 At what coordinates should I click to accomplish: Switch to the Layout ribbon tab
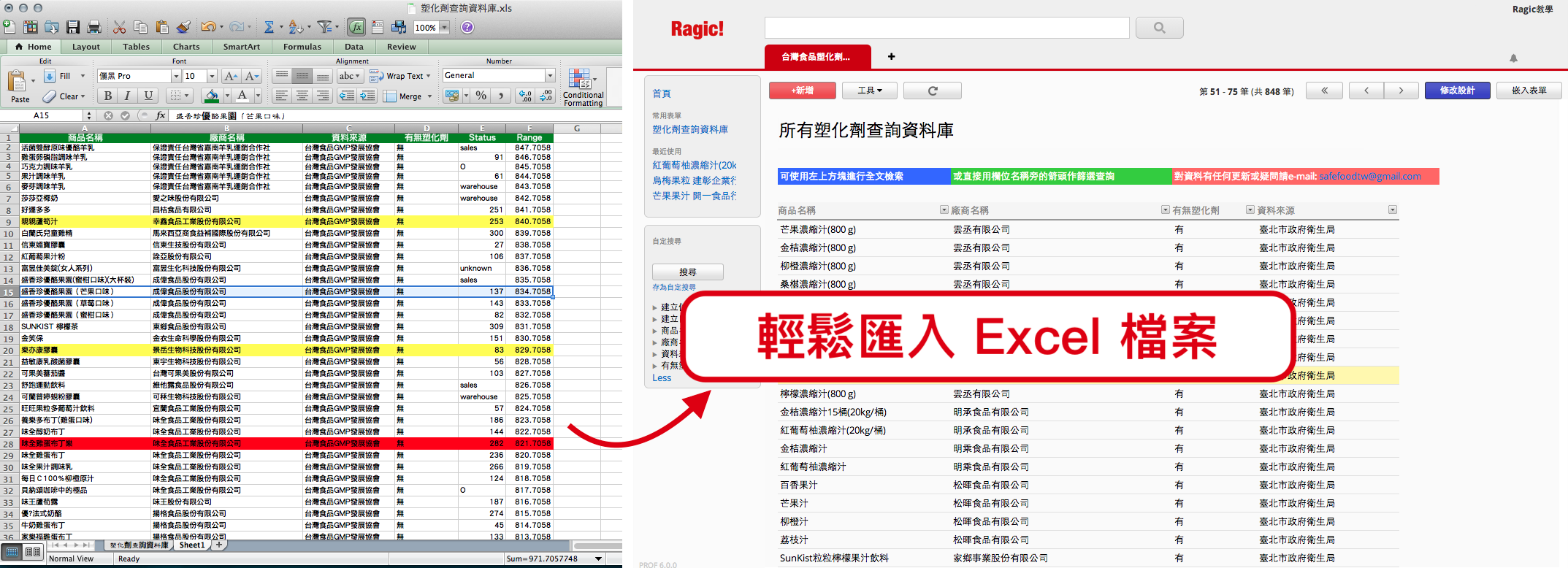click(86, 47)
